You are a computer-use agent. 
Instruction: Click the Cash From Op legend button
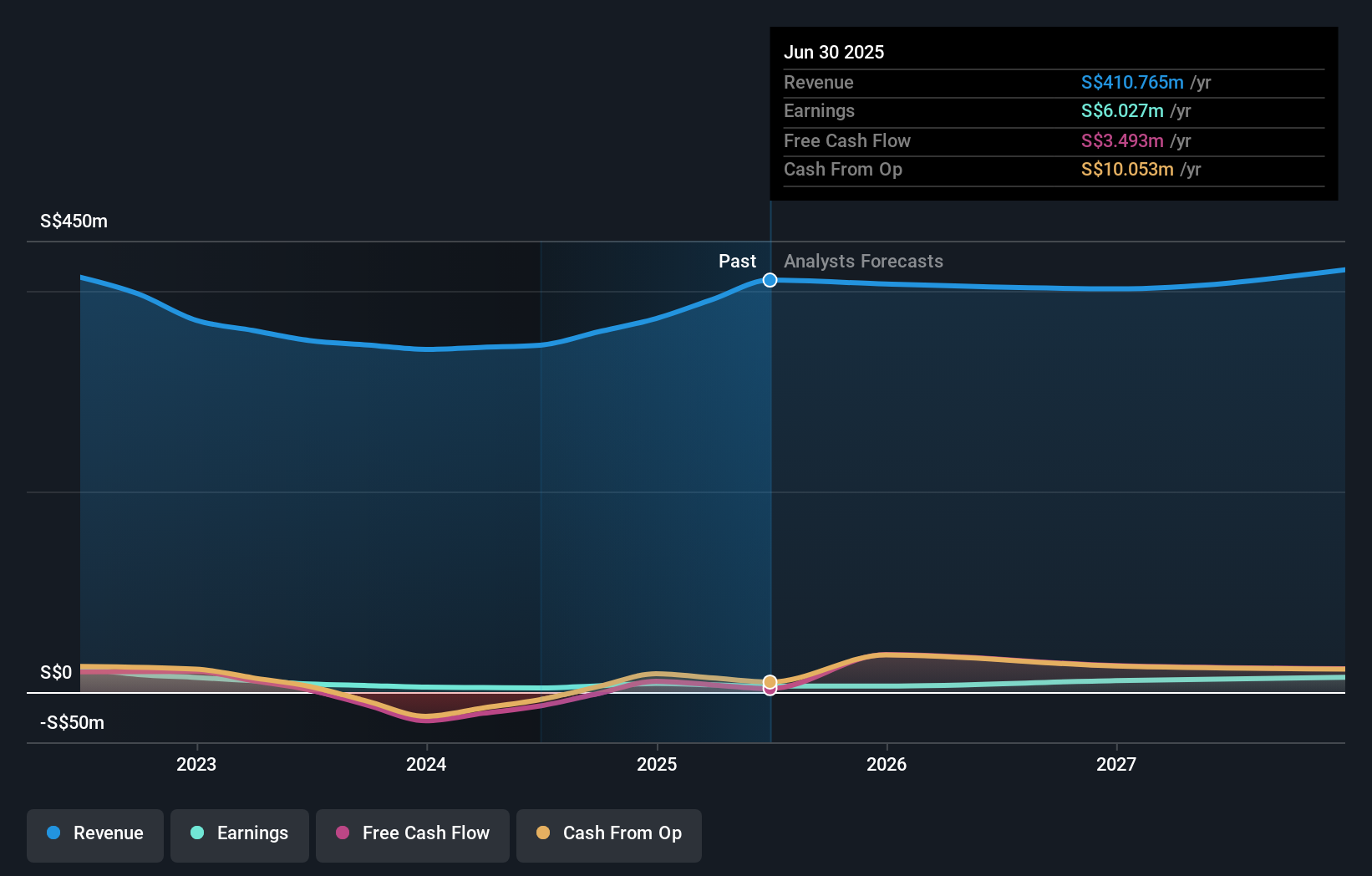click(x=608, y=835)
